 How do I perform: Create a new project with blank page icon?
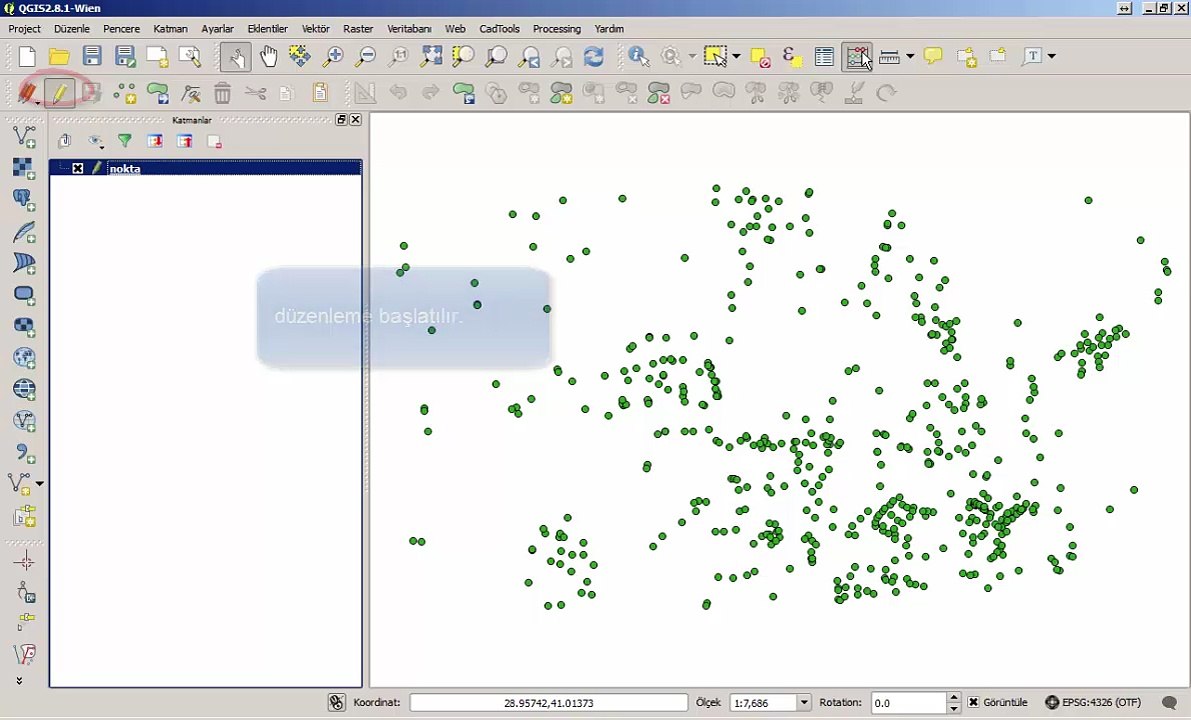point(27,56)
